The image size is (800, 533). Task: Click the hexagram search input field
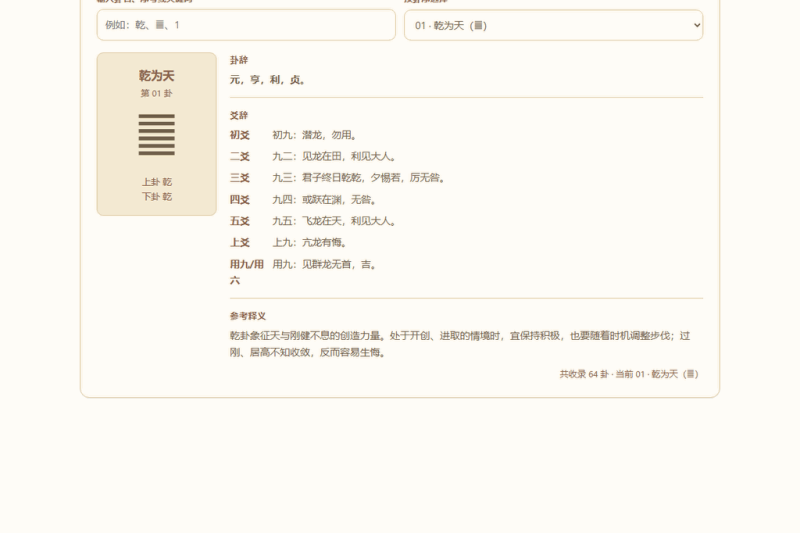tap(246, 25)
